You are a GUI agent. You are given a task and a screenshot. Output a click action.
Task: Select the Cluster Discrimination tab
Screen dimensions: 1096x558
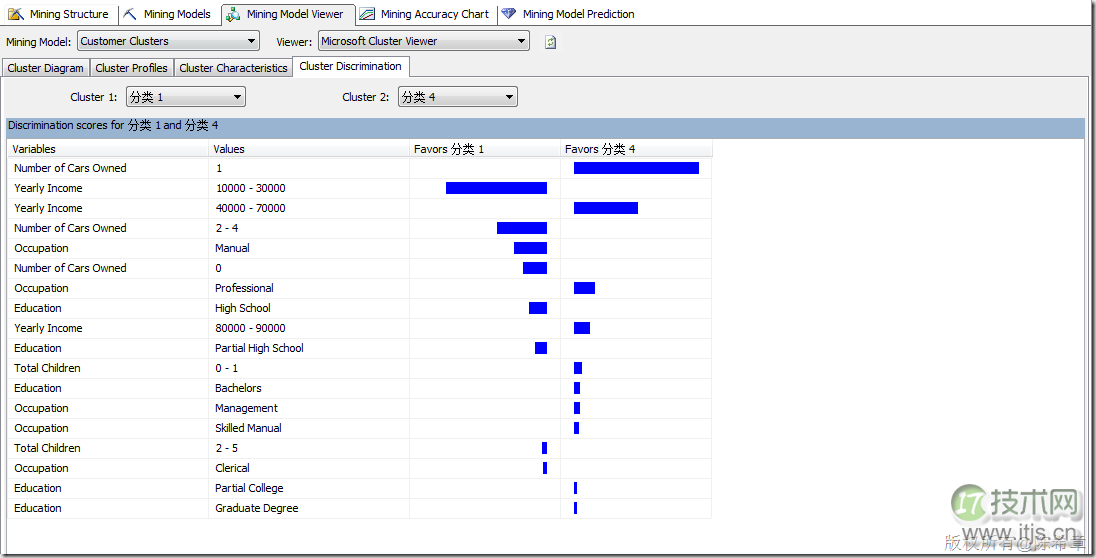tap(350, 67)
